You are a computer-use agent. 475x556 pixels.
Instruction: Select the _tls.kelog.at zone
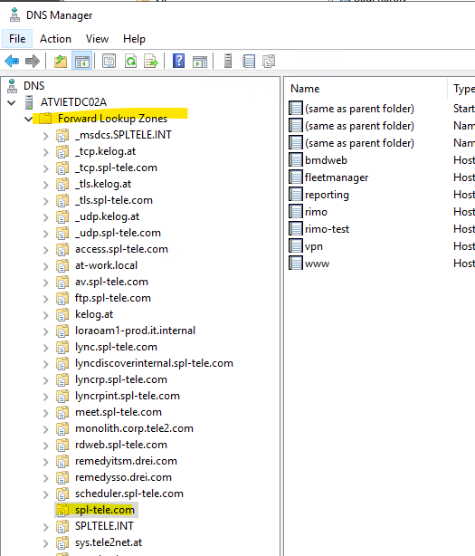[x=103, y=184]
